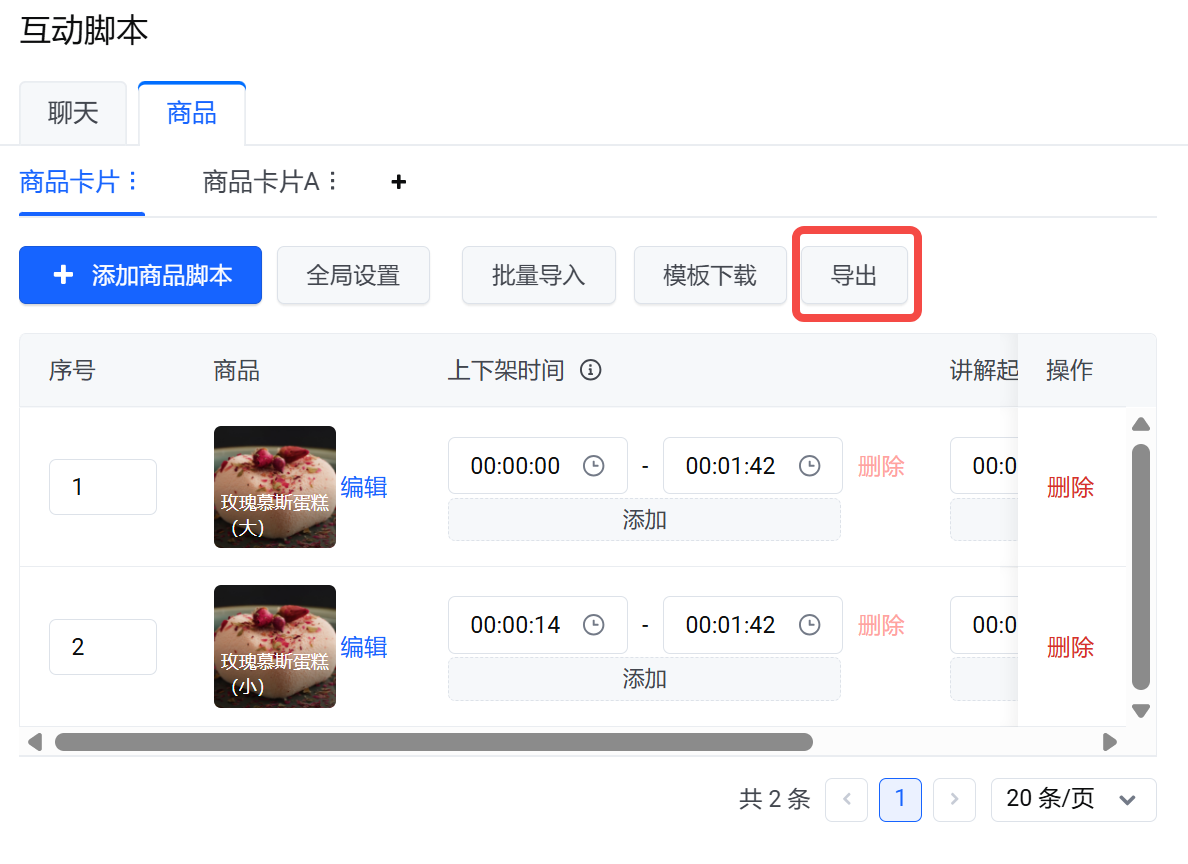The width and height of the screenshot is (1188, 864).
Task: Click the 模板下载 button
Action: point(710,275)
